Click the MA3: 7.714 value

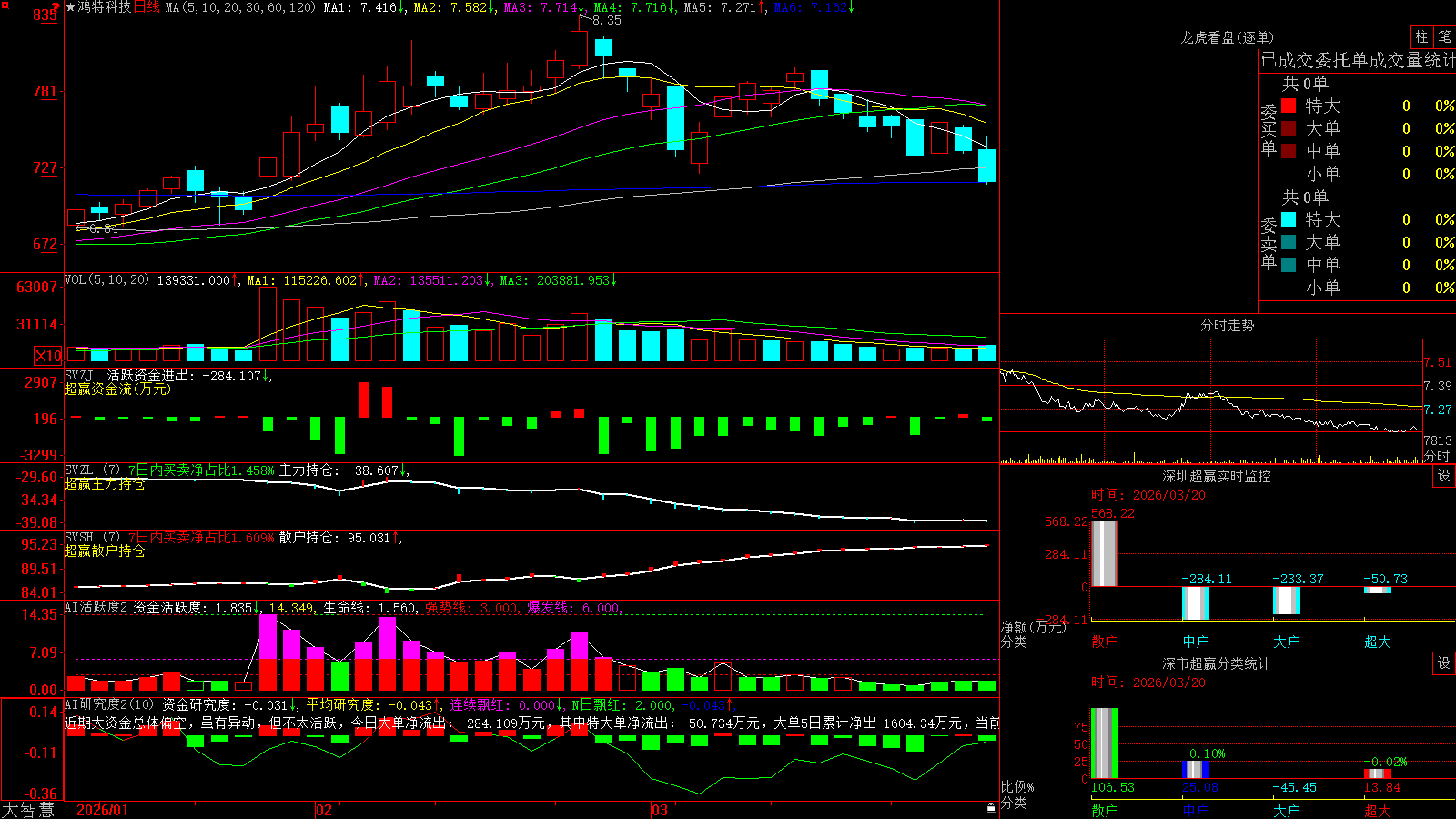(x=543, y=7)
